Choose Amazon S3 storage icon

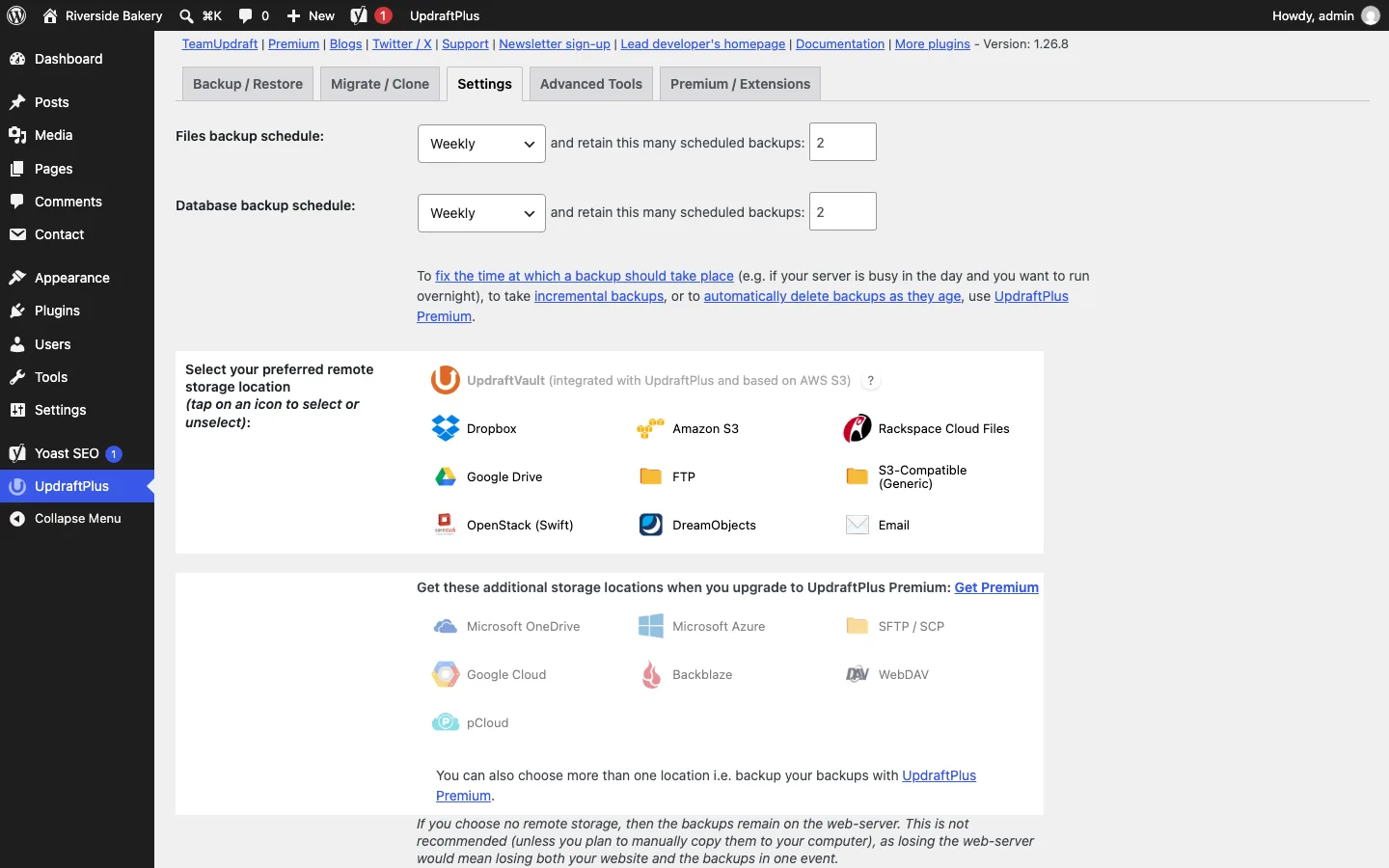pyautogui.click(x=651, y=428)
